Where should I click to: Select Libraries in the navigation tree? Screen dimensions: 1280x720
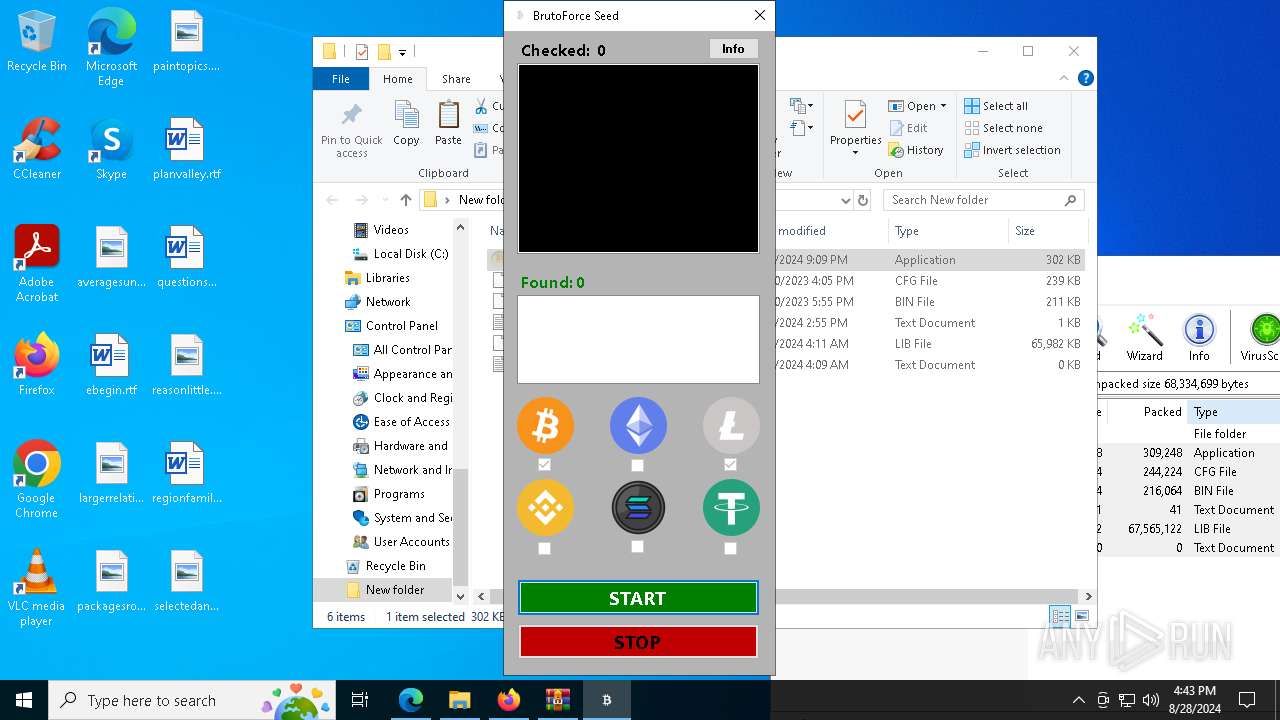377,278
